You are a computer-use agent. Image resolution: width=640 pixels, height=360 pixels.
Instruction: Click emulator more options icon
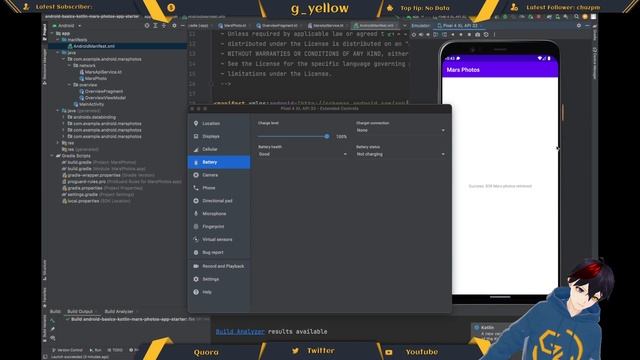pos(494,35)
